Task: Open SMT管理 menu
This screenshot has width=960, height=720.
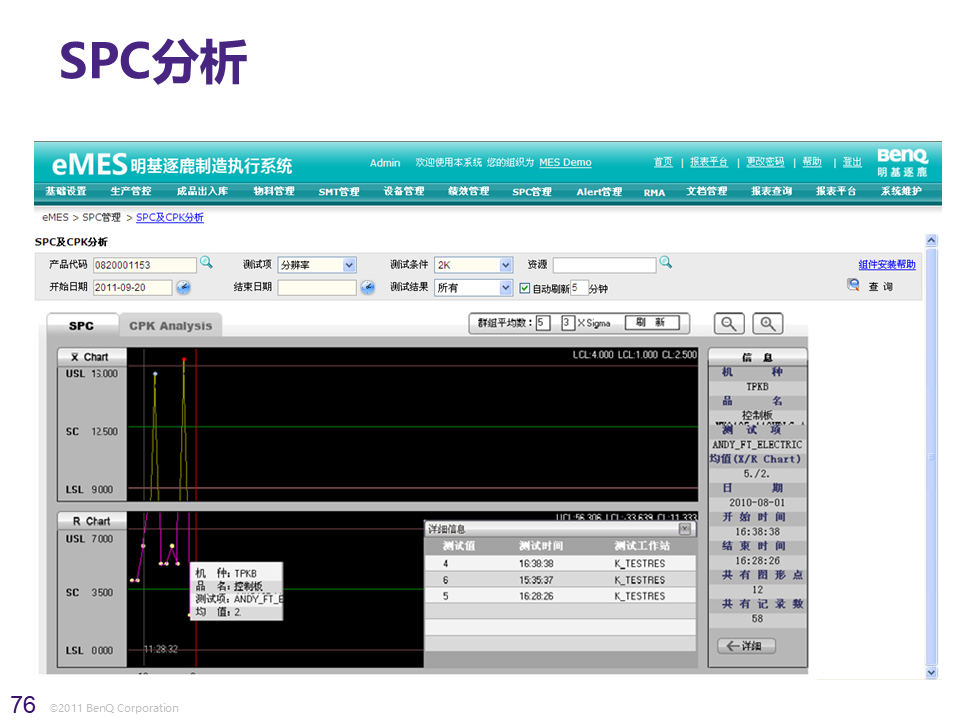Action: click(x=339, y=192)
